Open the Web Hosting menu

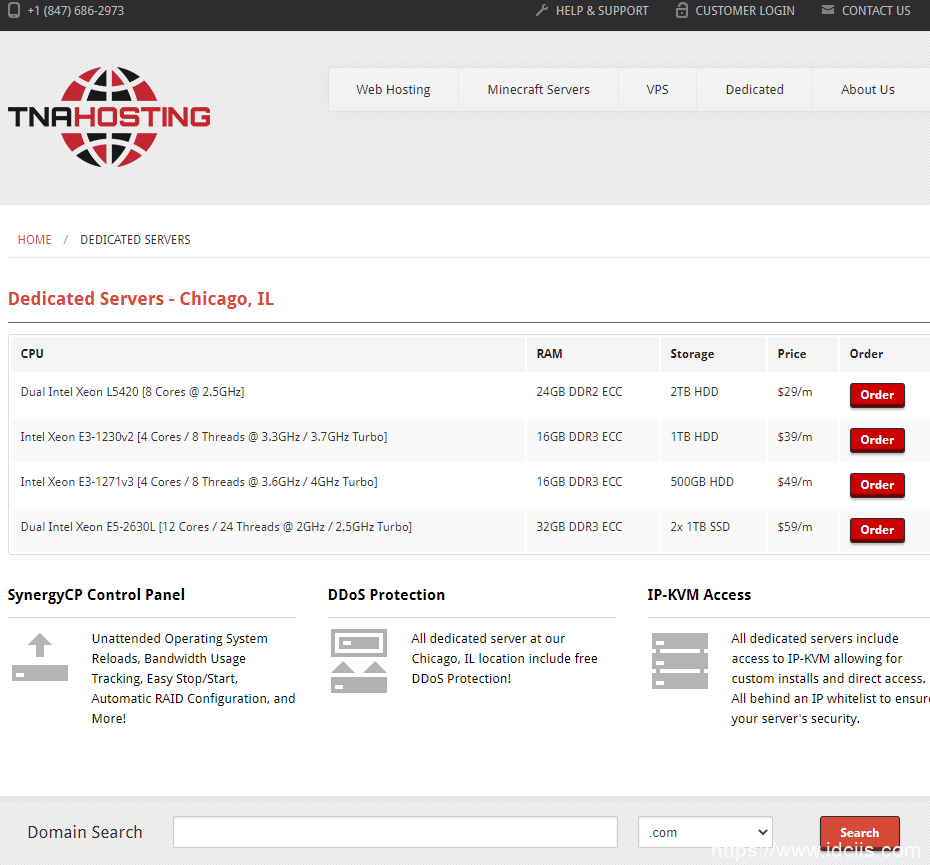[393, 89]
